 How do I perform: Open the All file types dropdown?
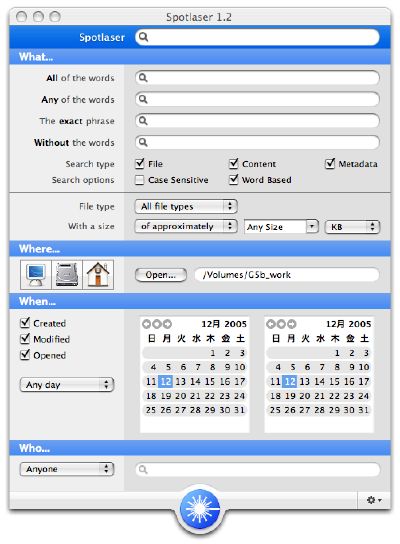click(186, 206)
